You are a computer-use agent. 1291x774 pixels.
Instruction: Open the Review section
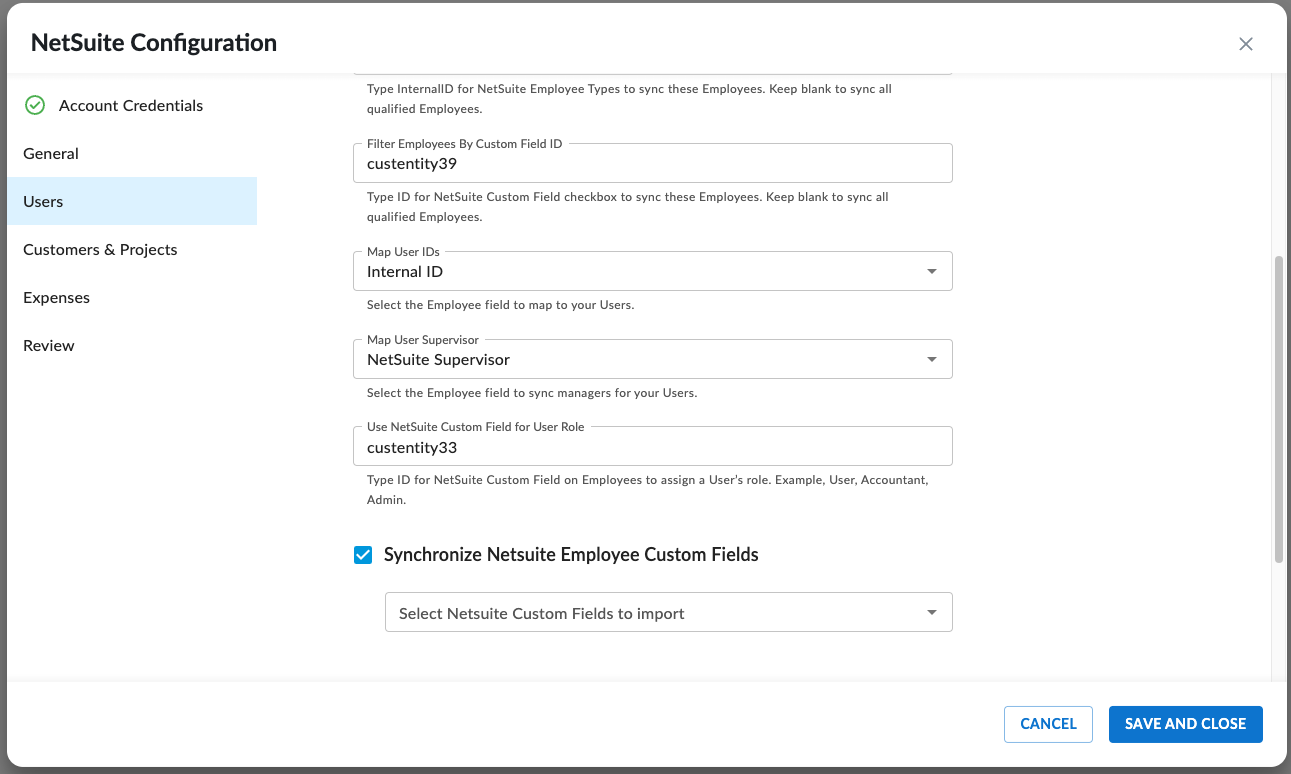pyautogui.click(x=132, y=345)
